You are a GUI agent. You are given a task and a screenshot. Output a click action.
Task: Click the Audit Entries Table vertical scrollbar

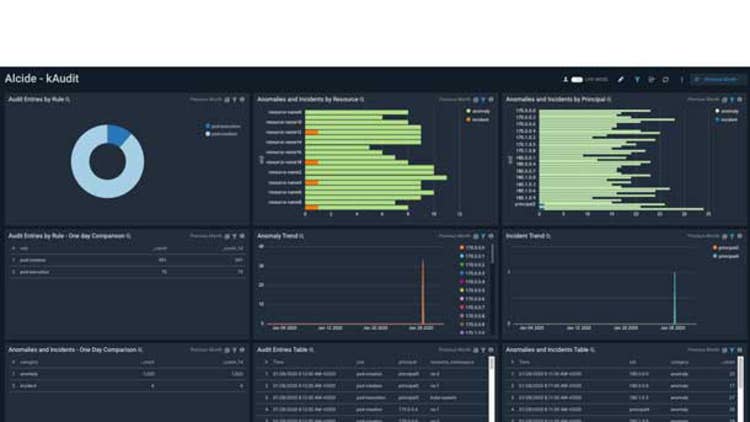492,385
